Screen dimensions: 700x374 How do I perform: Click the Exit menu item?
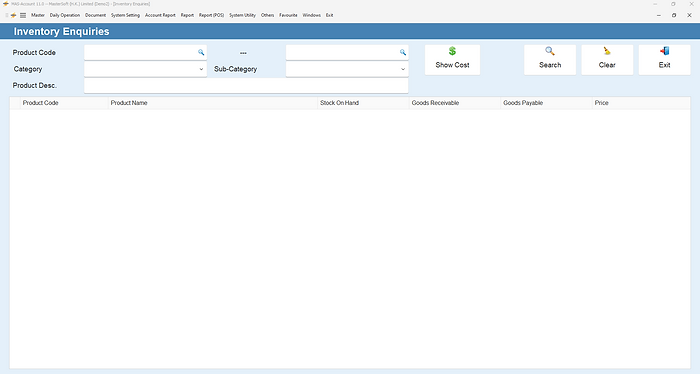point(329,15)
